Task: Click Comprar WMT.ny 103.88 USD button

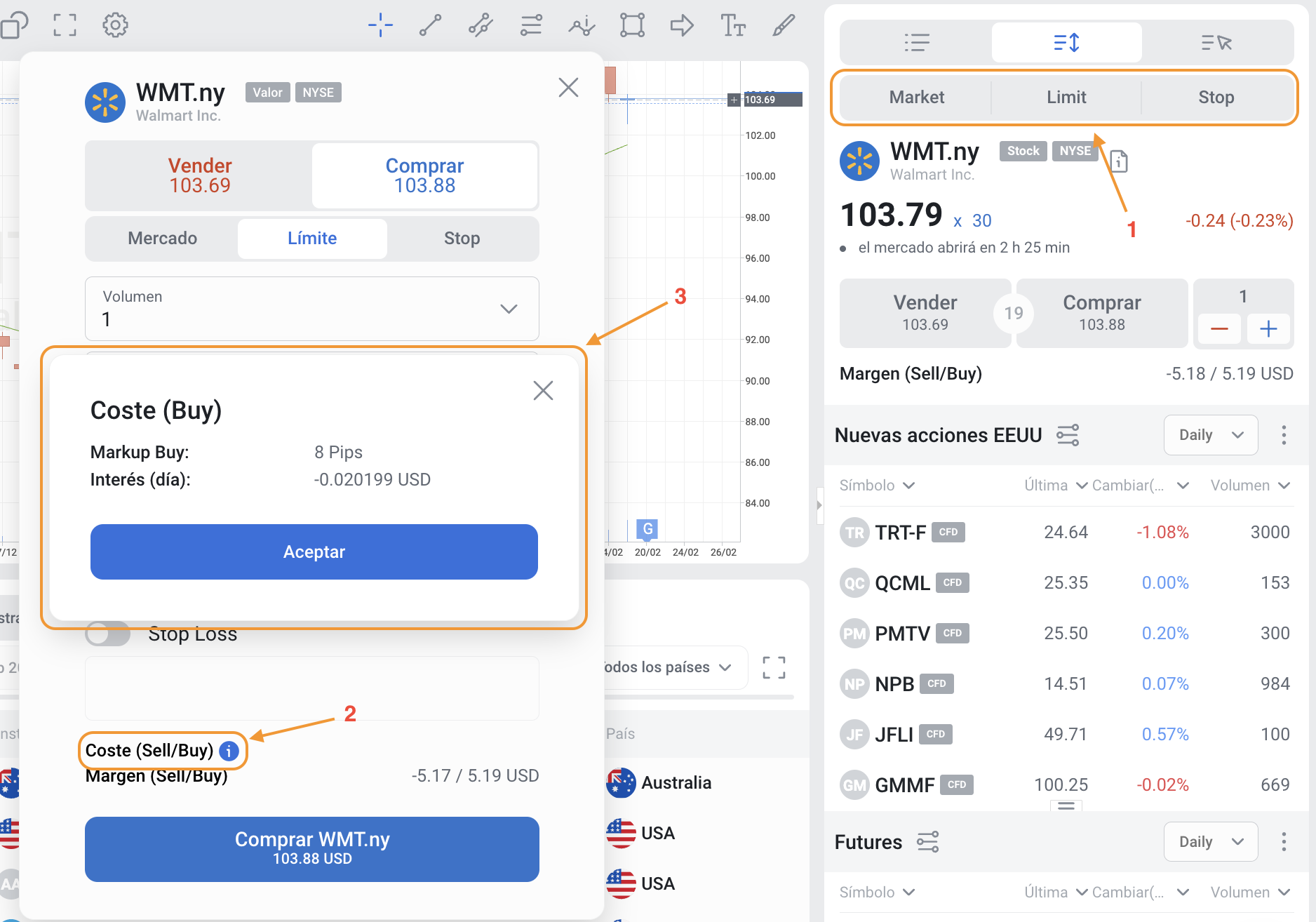Action: click(312, 849)
